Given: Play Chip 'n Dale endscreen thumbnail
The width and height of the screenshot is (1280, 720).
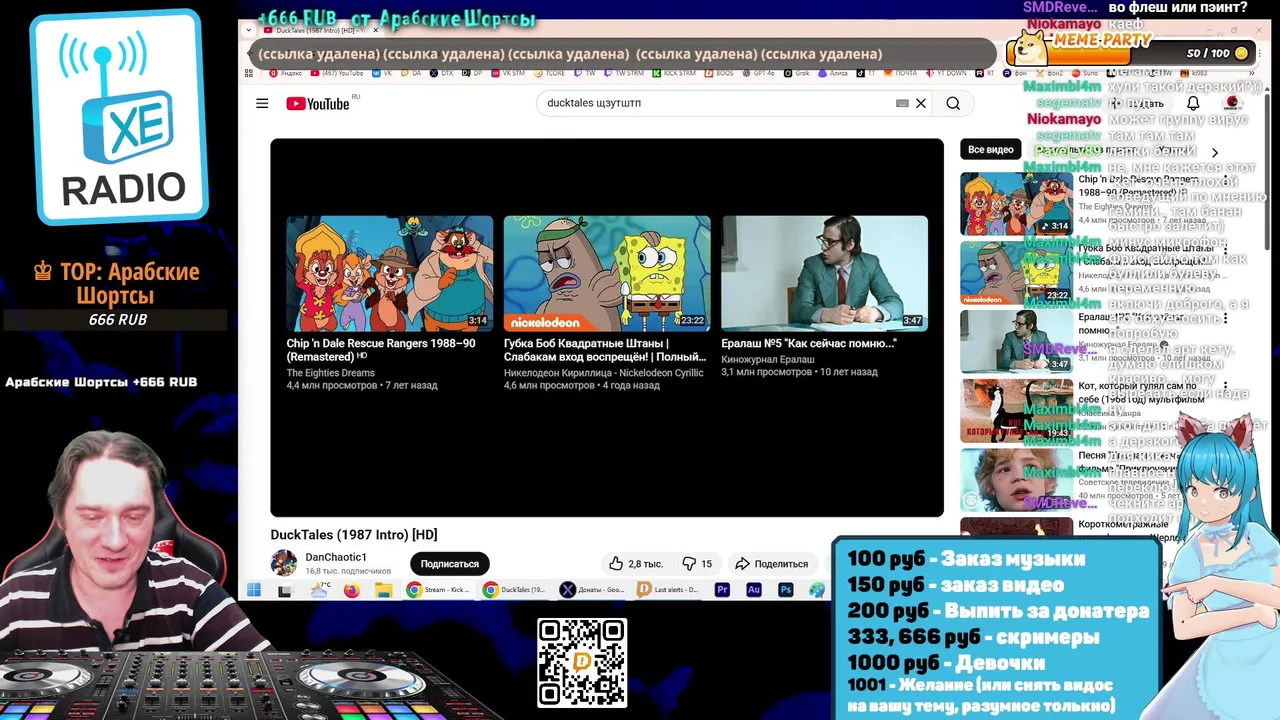Looking at the screenshot, I should tap(390, 273).
